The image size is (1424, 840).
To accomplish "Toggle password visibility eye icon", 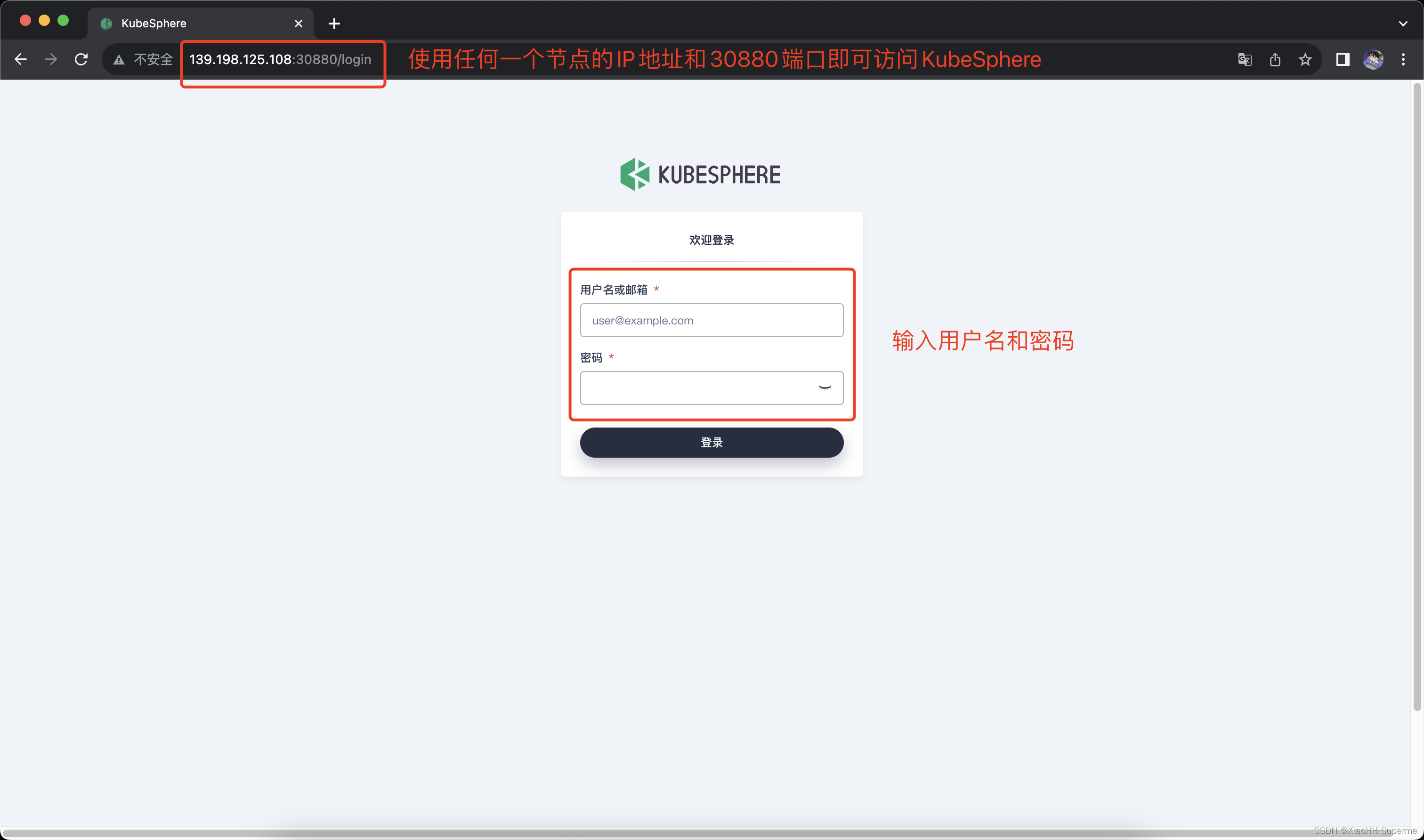I will (825, 388).
